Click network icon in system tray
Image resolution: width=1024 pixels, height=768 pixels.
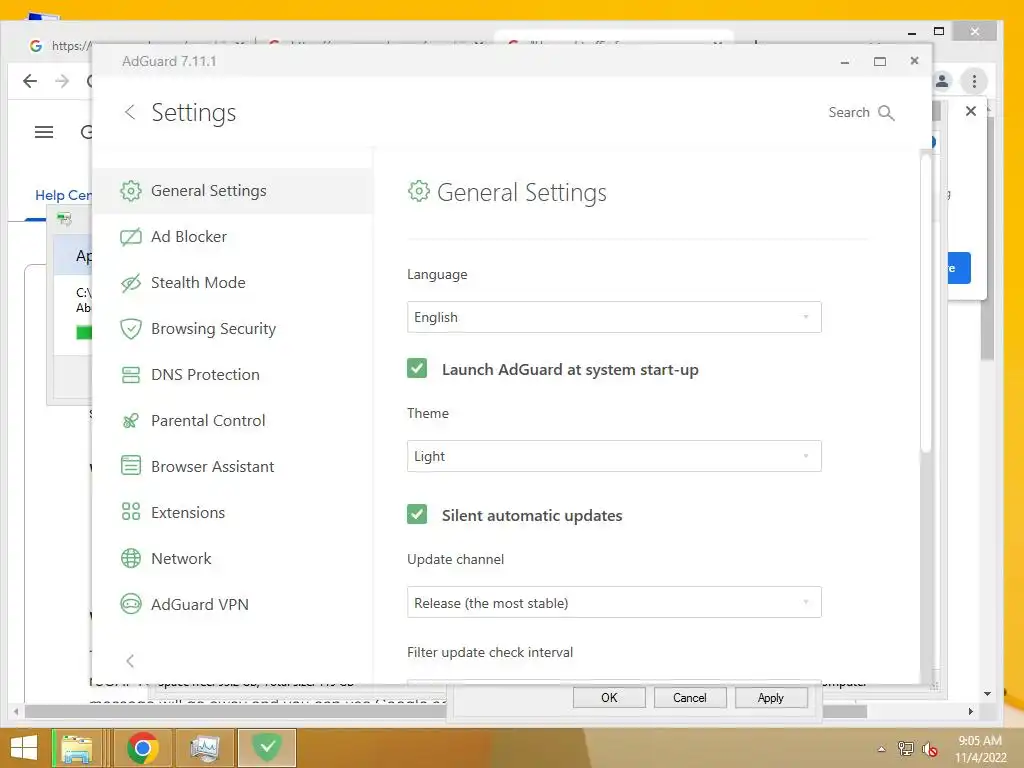click(x=906, y=749)
